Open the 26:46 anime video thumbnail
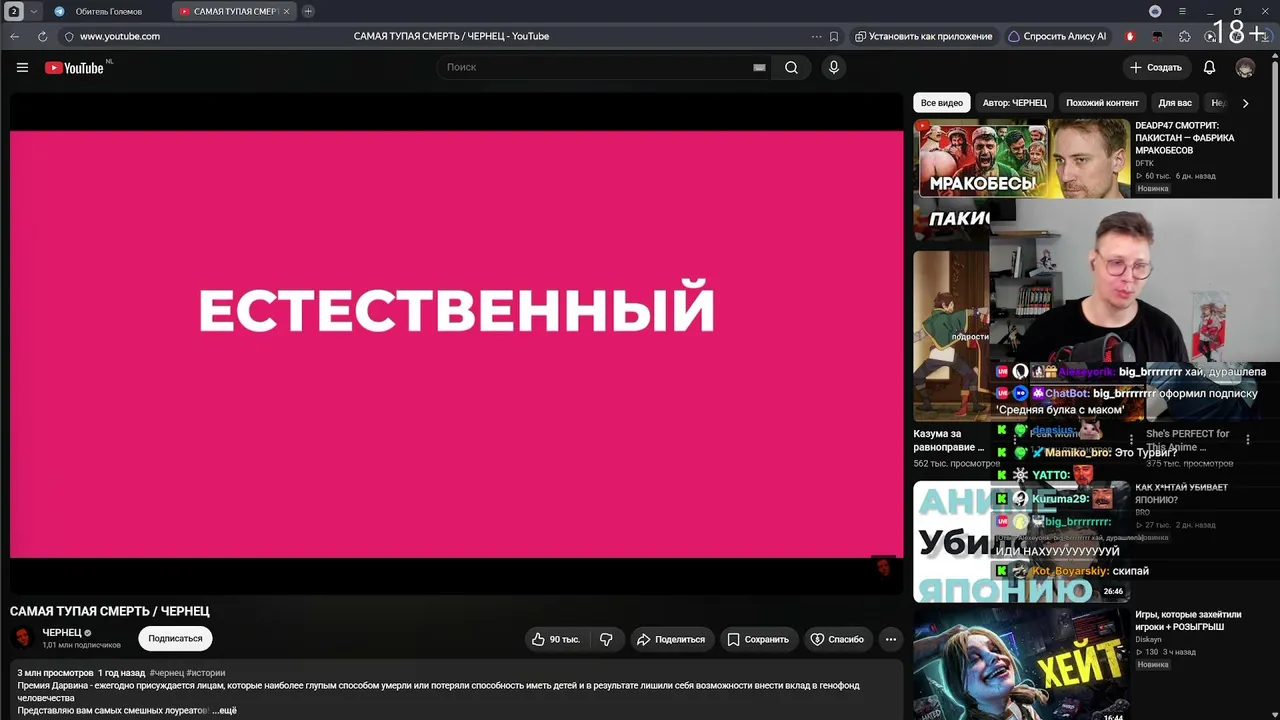The image size is (1280, 720). pyautogui.click(x=1021, y=541)
